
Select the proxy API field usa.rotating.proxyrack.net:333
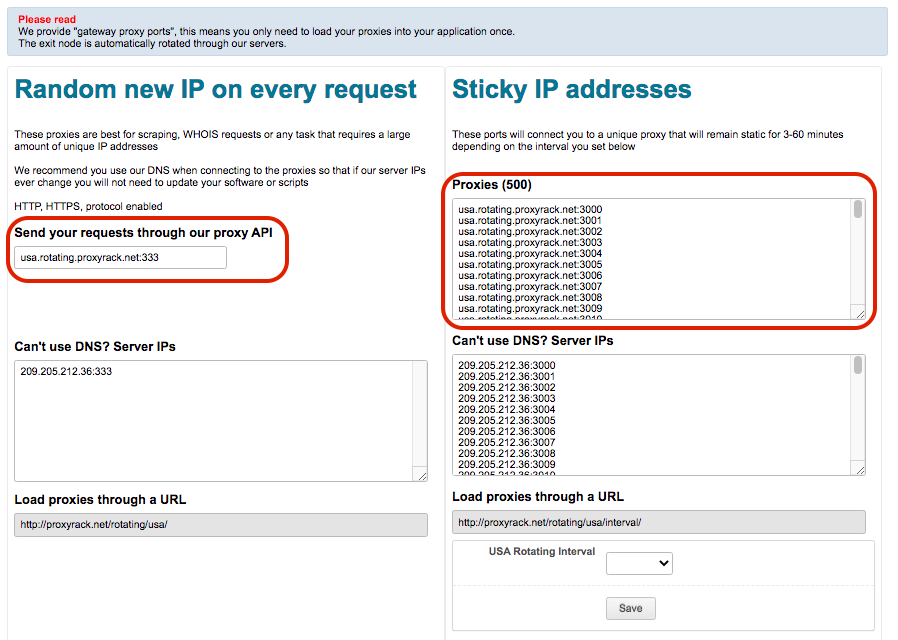(120, 258)
